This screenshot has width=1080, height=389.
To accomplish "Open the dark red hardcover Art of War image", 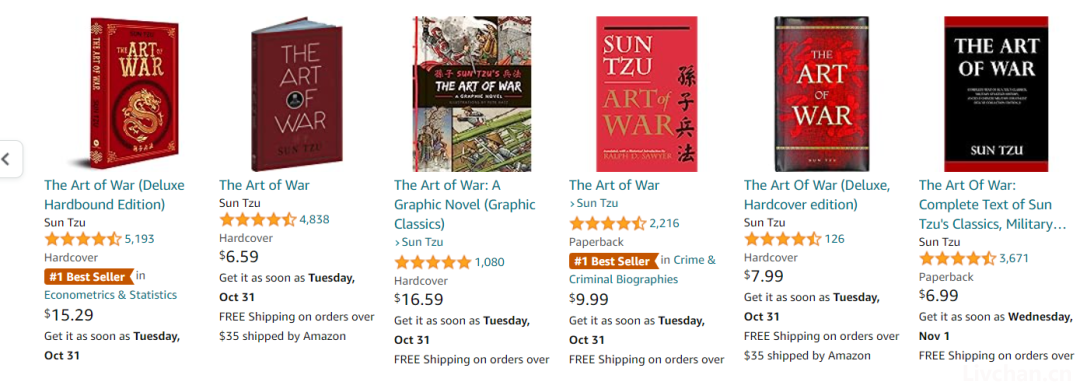I will (298, 94).
